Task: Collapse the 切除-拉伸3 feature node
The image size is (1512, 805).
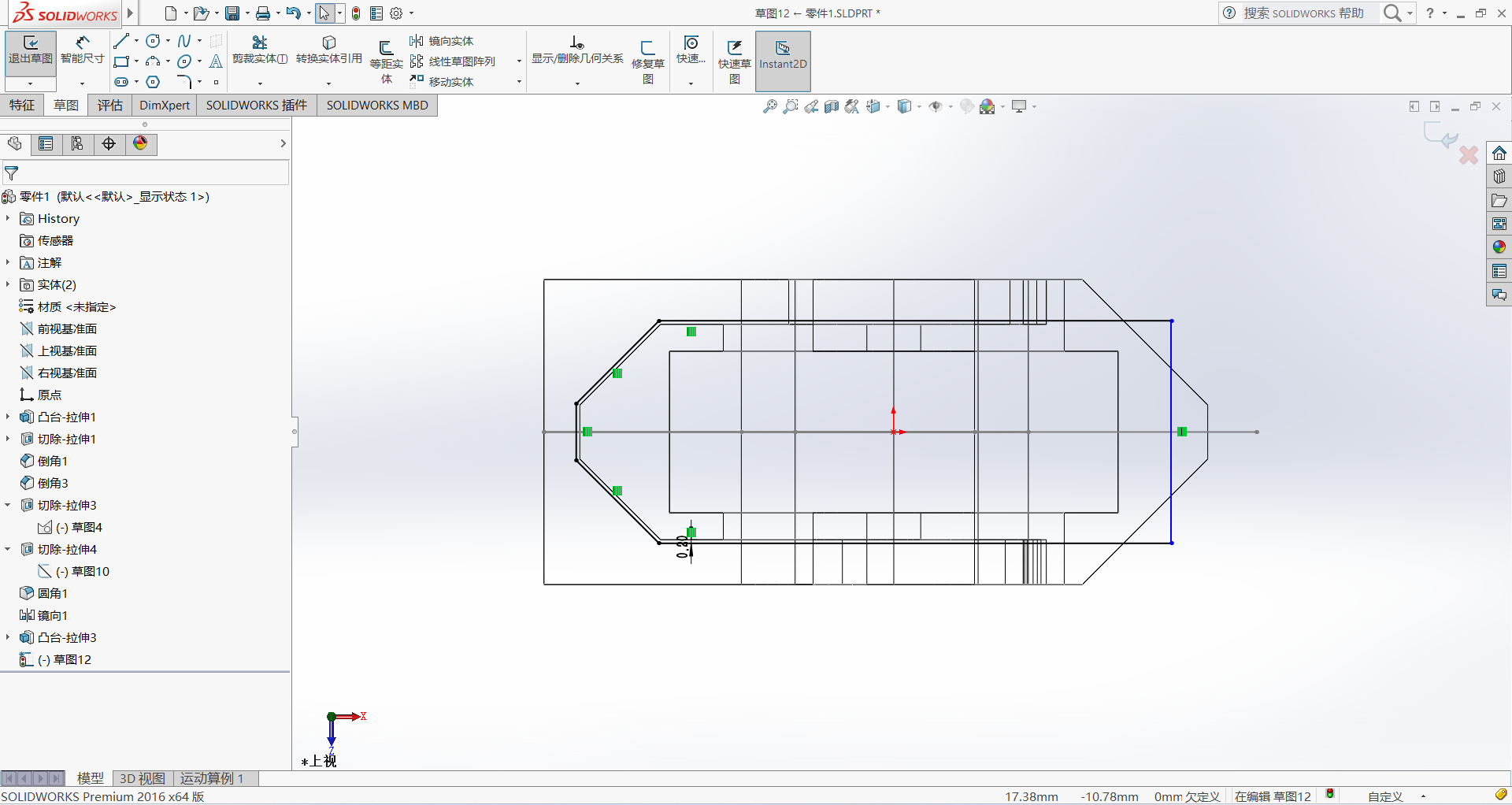Action: pos(8,505)
